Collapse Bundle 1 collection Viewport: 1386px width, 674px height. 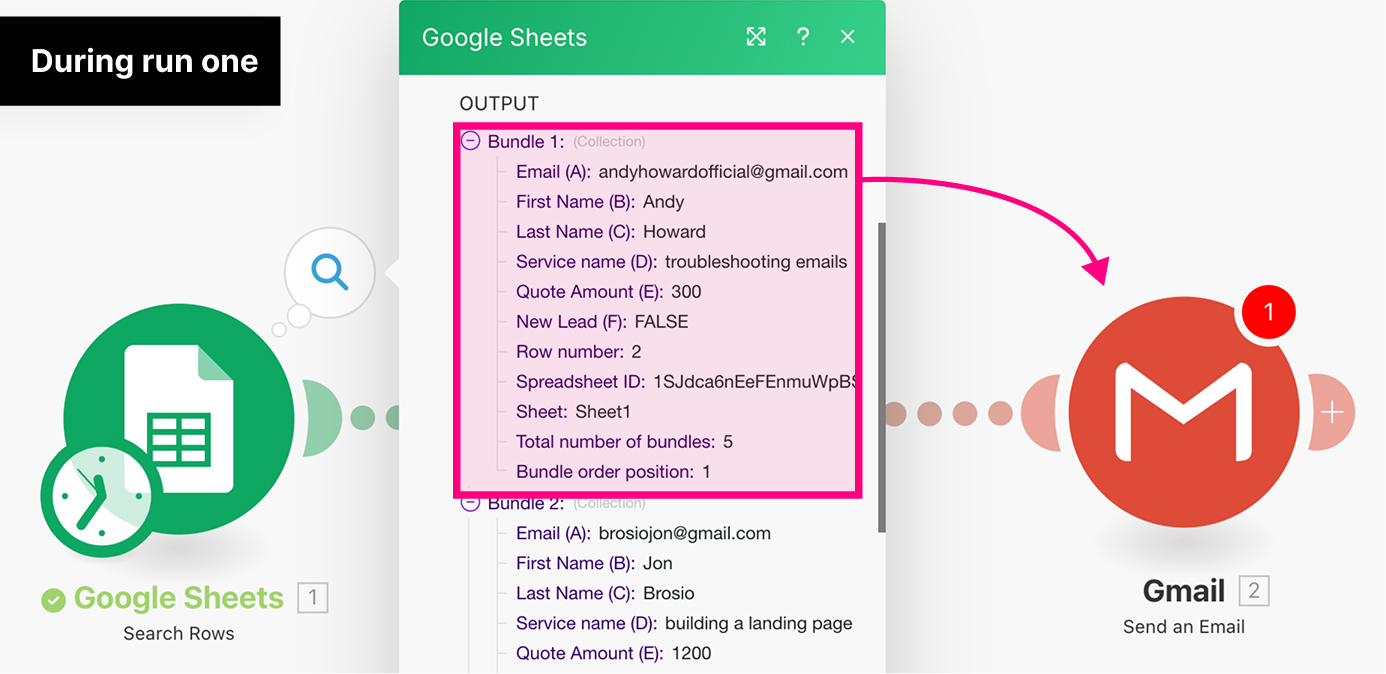[x=470, y=142]
